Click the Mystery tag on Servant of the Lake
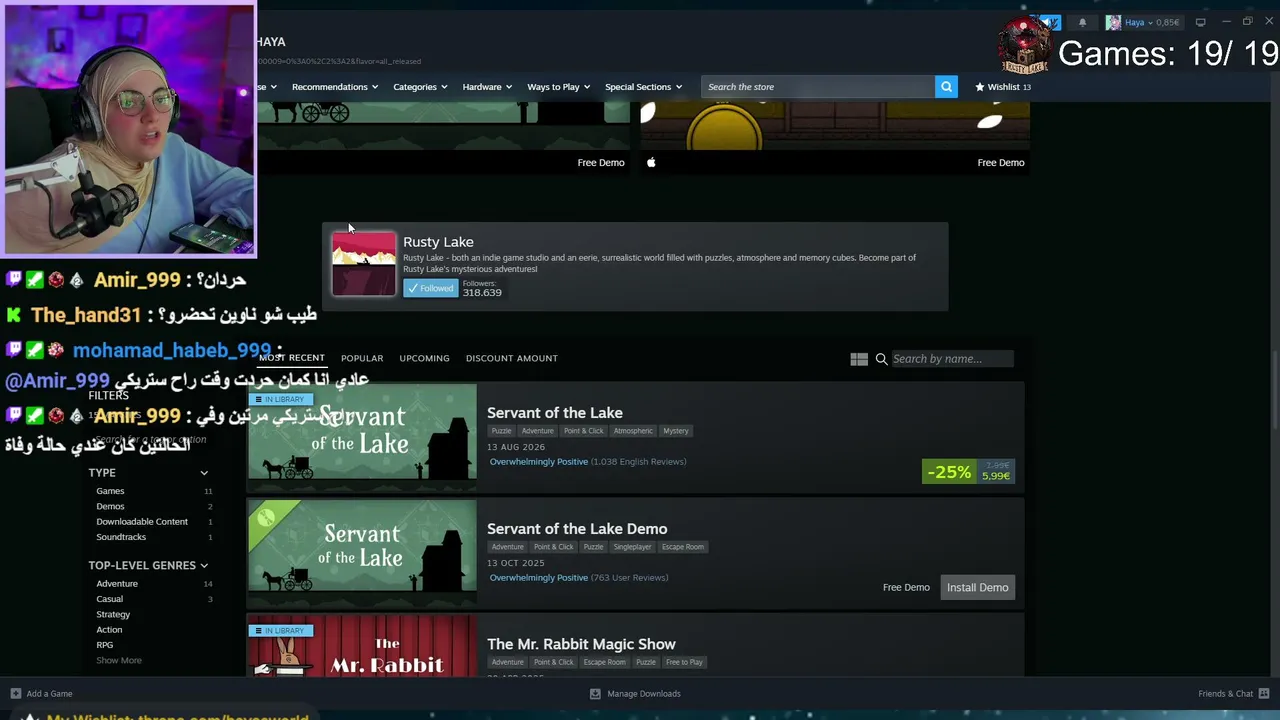The width and height of the screenshot is (1280, 720). tap(676, 431)
